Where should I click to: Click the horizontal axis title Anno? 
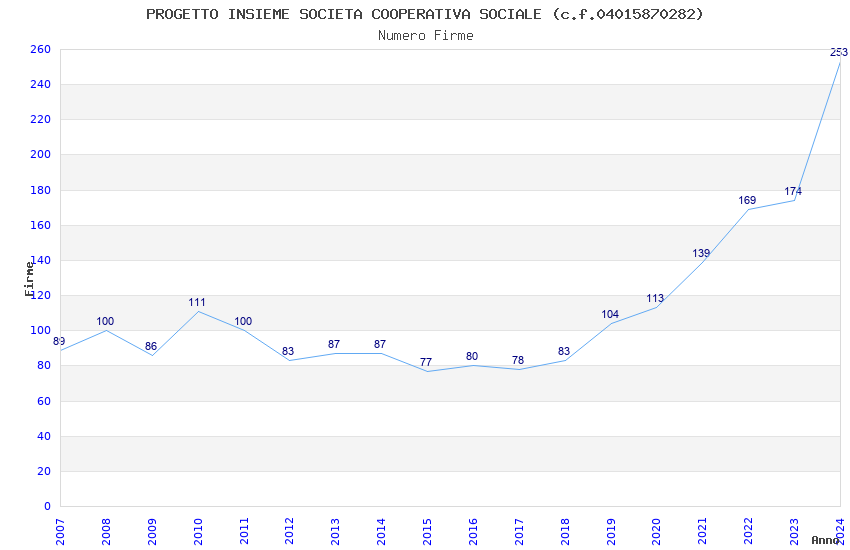click(x=826, y=540)
